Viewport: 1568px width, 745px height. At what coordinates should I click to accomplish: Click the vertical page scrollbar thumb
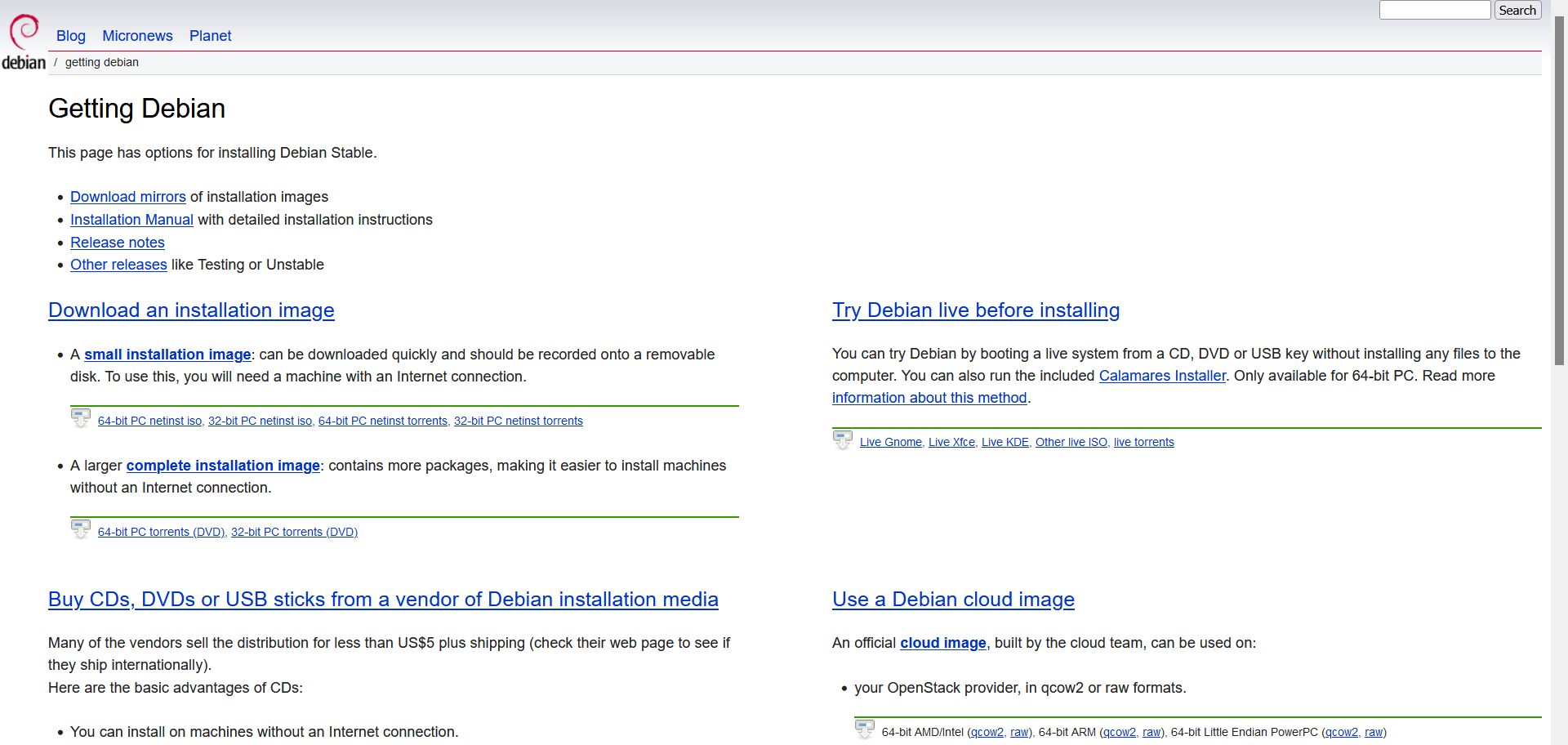point(1559,190)
